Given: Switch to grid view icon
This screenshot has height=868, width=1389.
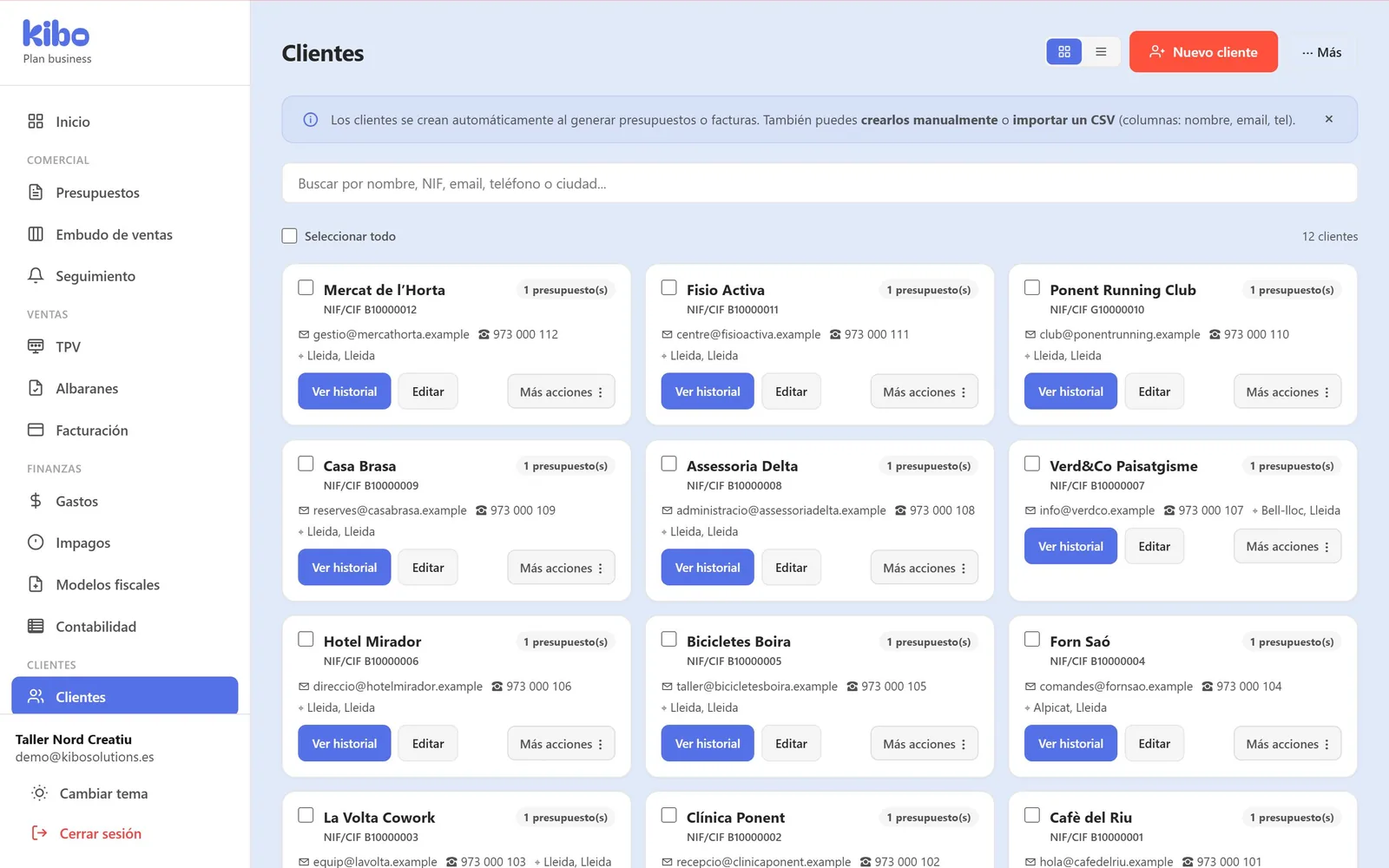Looking at the screenshot, I should [1063, 52].
